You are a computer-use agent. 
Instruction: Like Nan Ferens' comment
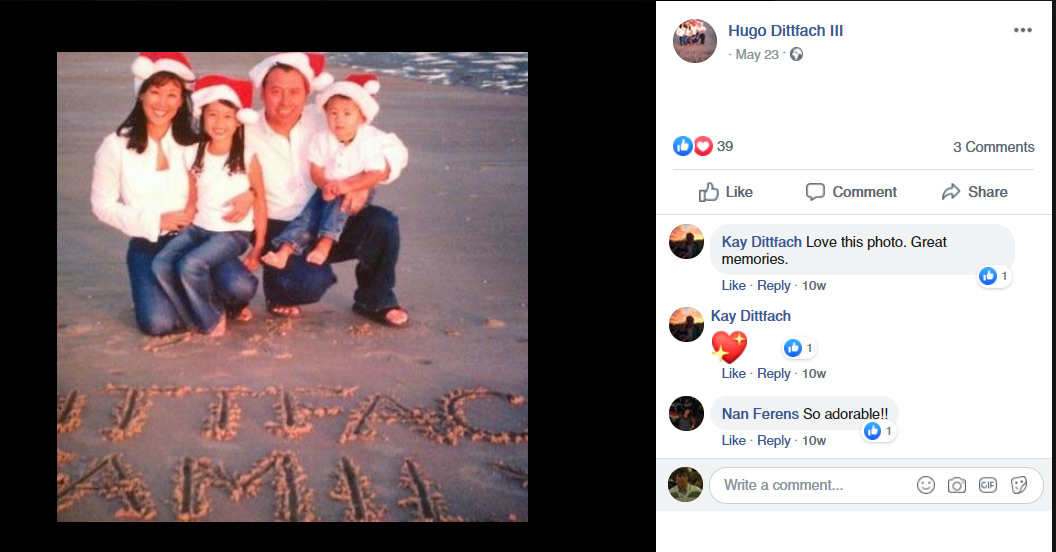pos(734,440)
